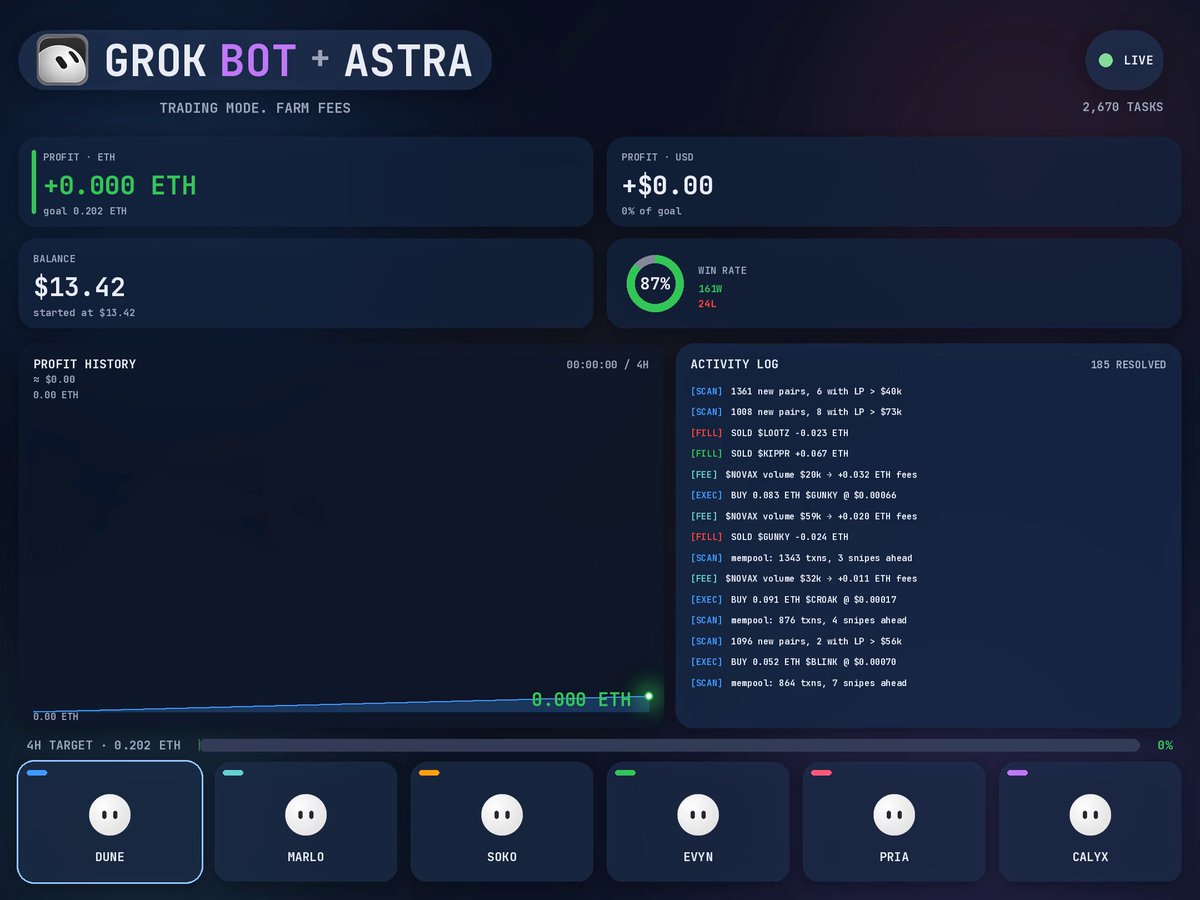Click the +$0.00 USD profit value
Screen dimensions: 1200x900
tap(667, 185)
